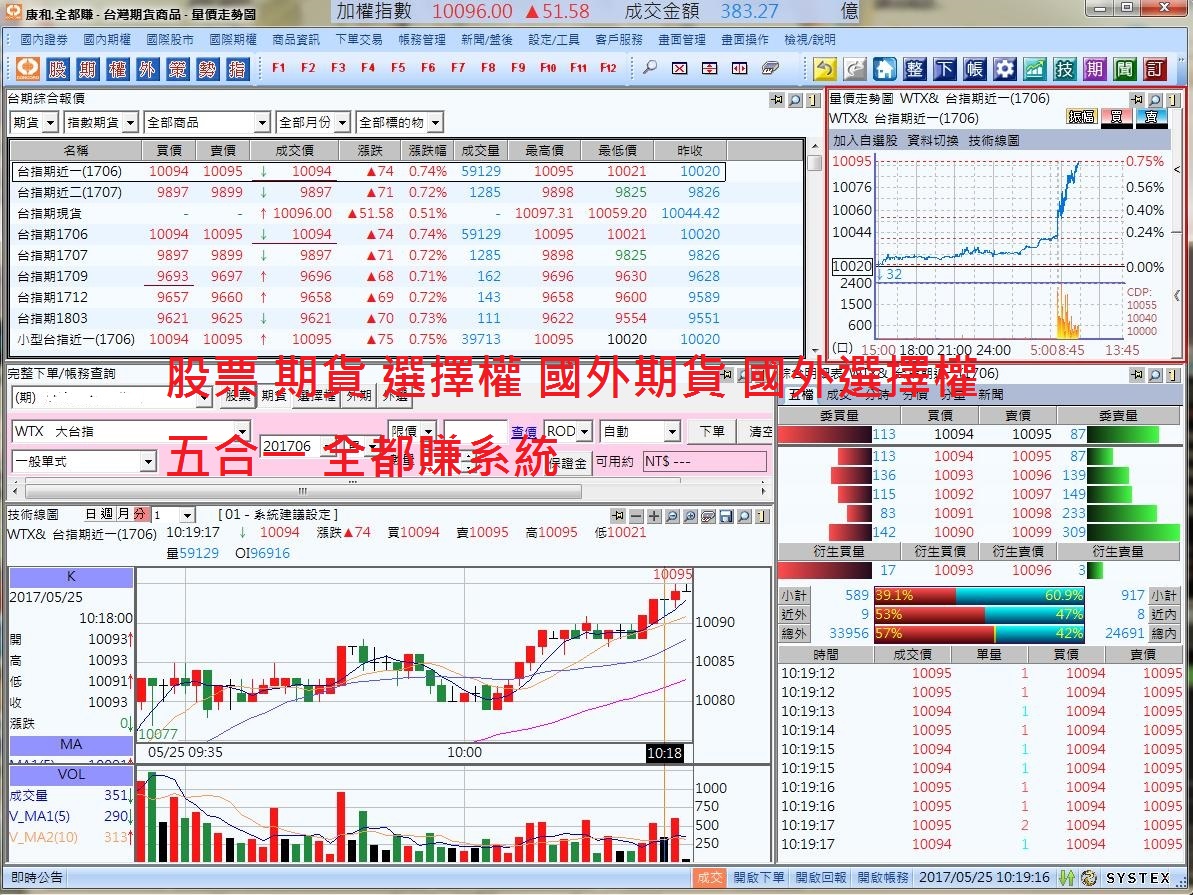Open the 帳務管理 menu
The height and width of the screenshot is (895, 1193).
[422, 40]
